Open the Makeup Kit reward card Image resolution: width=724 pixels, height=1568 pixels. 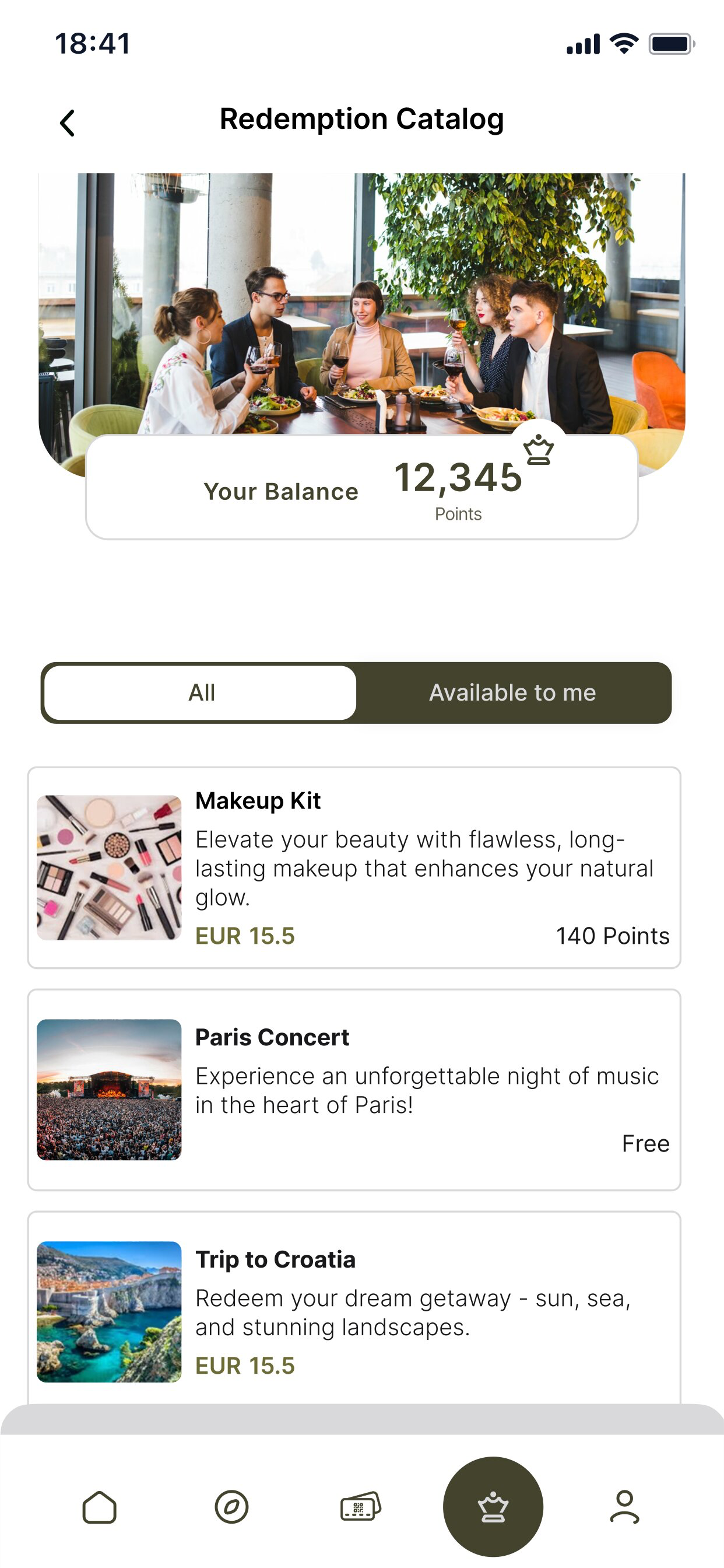click(354, 867)
